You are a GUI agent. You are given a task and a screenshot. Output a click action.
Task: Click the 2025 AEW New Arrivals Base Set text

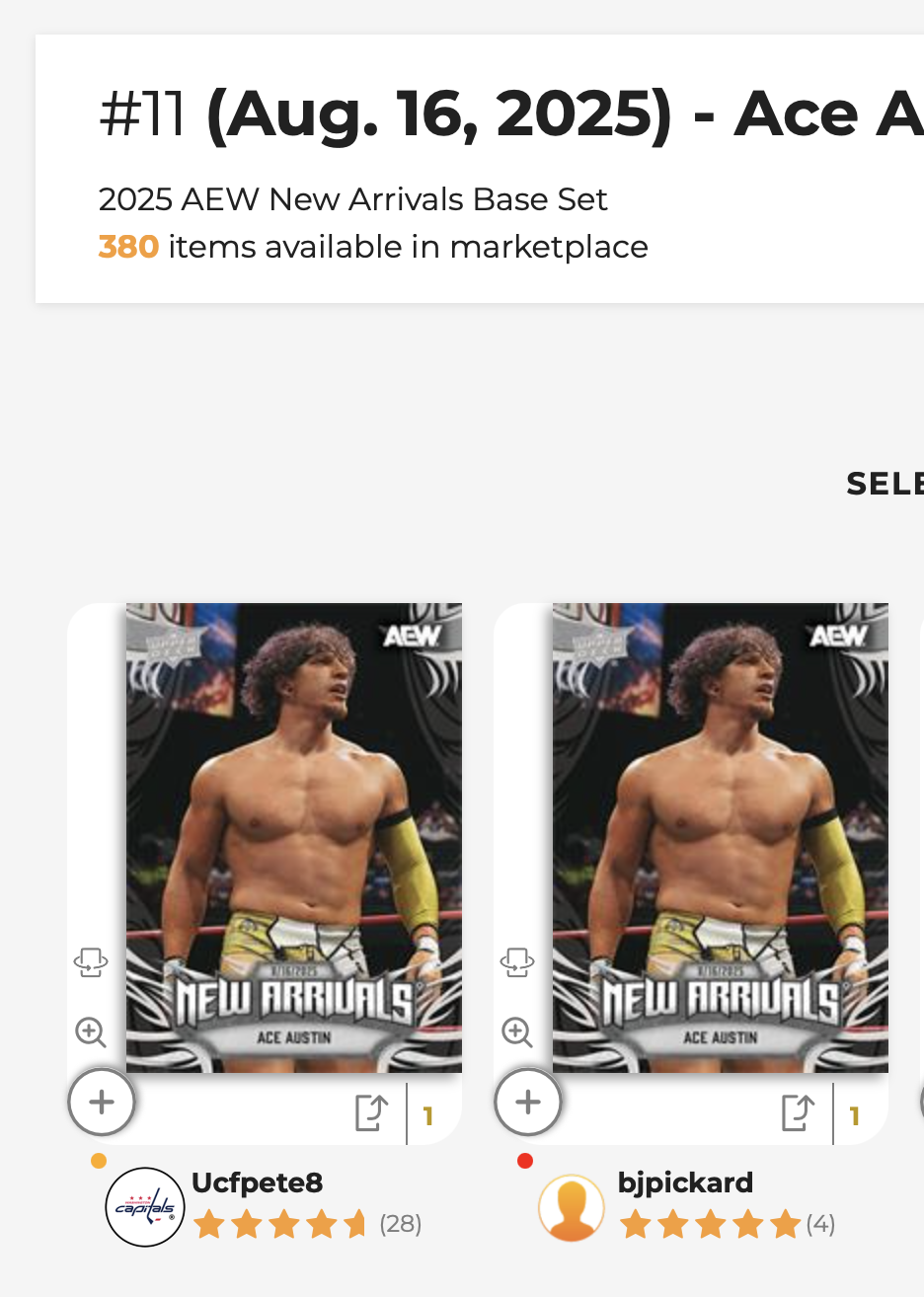[x=352, y=199]
